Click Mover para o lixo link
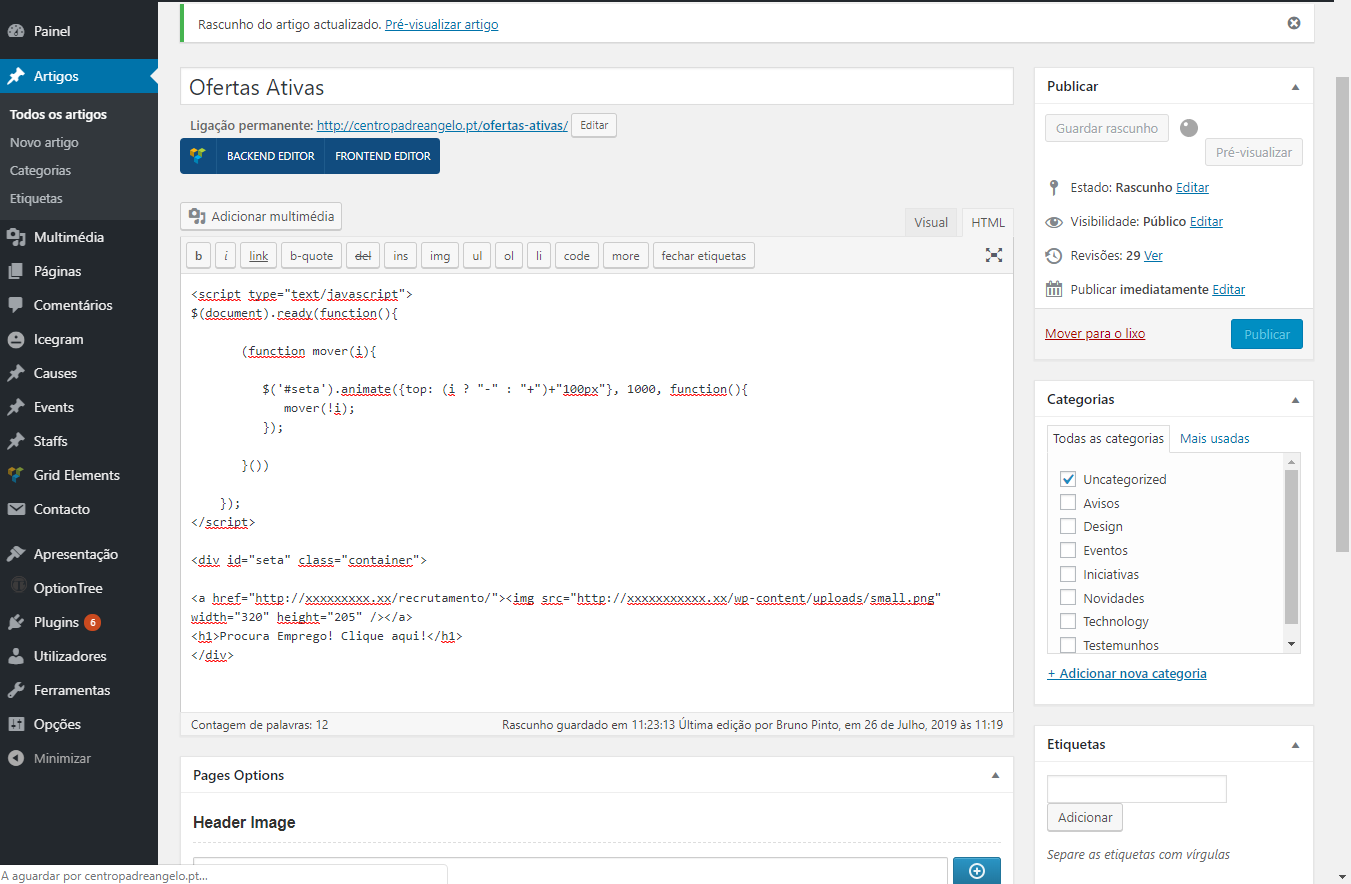This screenshot has height=884, width=1351. 1095,334
